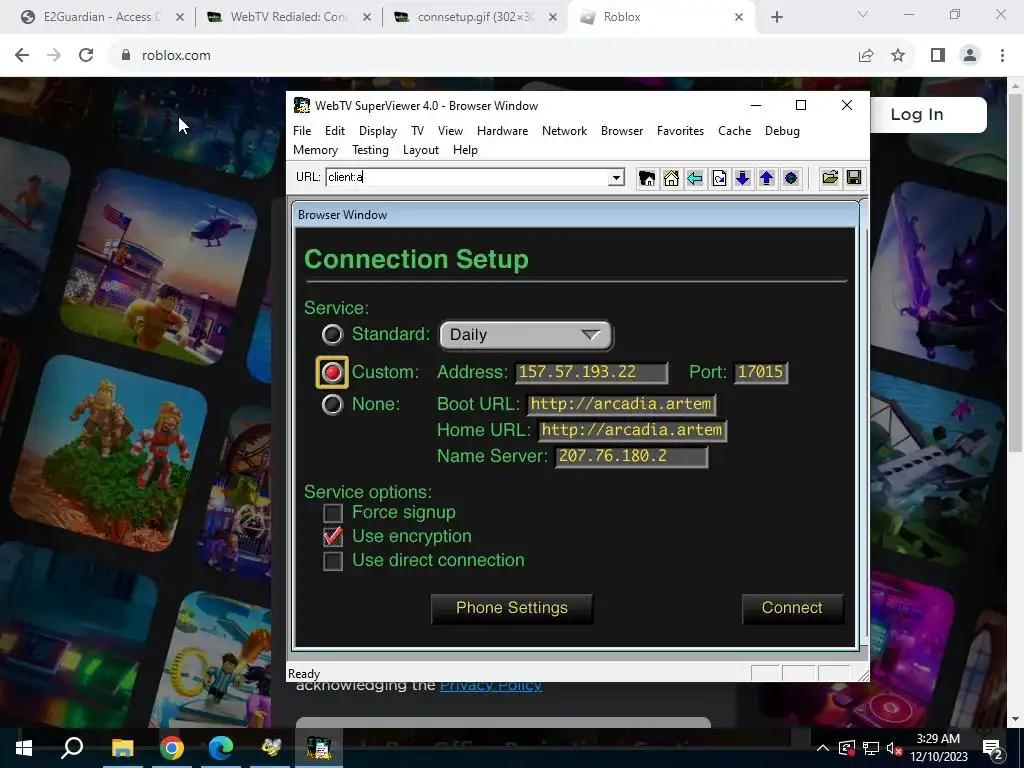The width and height of the screenshot is (1024, 768).
Task: Open the Network menu
Action: 564,131
